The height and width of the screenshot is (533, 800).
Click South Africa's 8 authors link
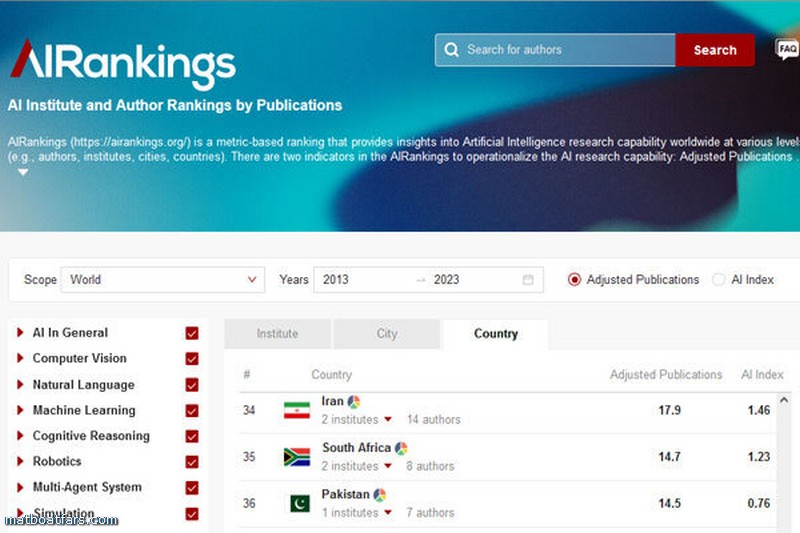click(x=430, y=466)
